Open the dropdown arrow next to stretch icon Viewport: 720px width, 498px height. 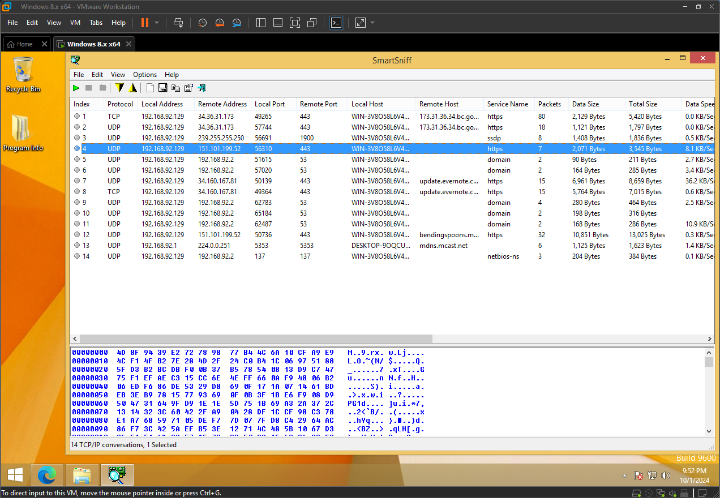click(372, 22)
